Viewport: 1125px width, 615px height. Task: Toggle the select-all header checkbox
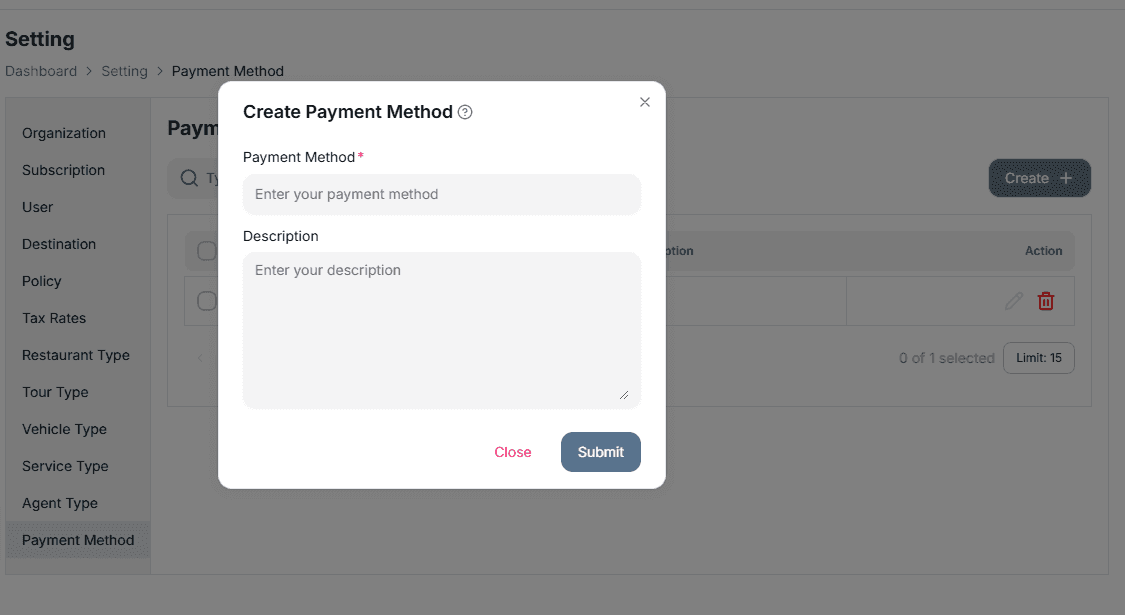click(207, 251)
